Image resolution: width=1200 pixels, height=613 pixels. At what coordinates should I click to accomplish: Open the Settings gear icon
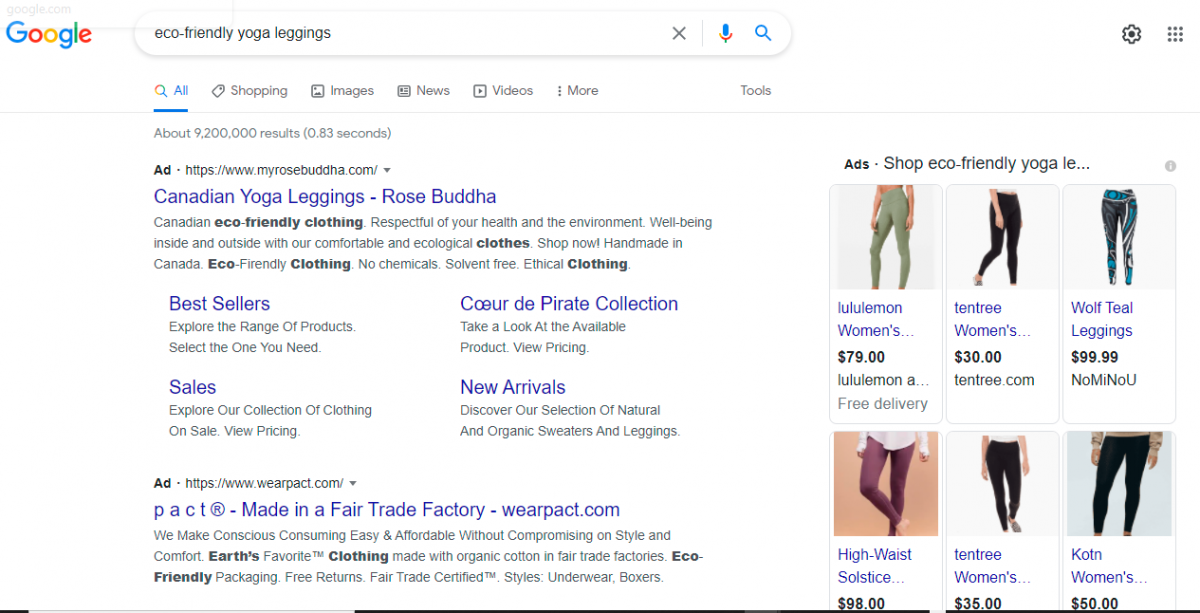tap(1131, 34)
